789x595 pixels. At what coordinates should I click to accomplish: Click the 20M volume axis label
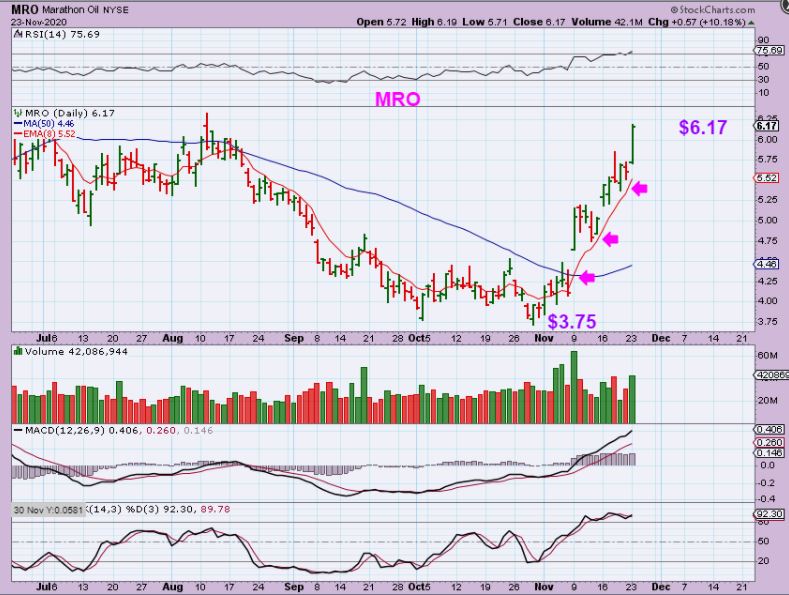tap(767, 401)
